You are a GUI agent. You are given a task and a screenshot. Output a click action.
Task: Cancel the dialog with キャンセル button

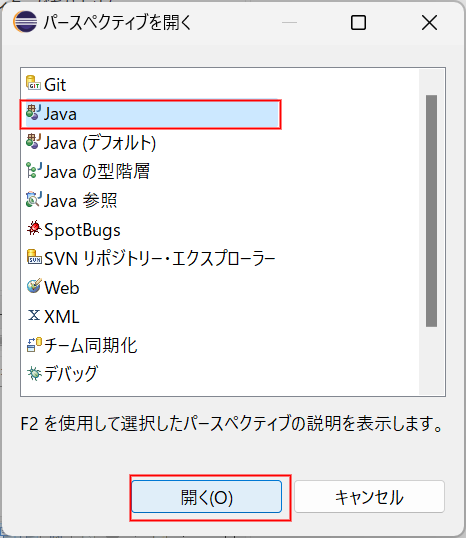[x=369, y=497]
